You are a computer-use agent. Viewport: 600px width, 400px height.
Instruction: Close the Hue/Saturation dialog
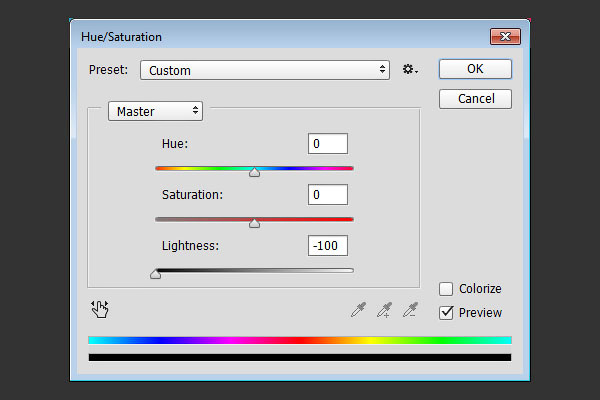pyautogui.click(x=505, y=37)
